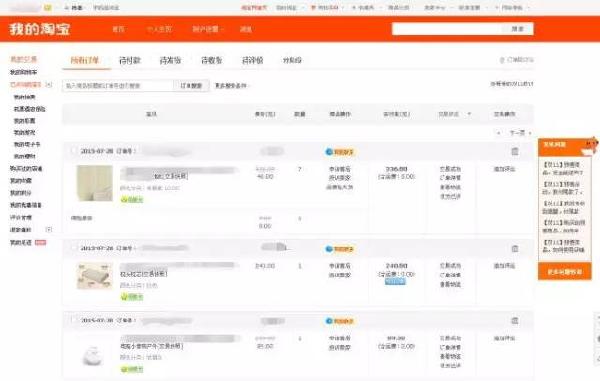Image resolution: width=600 pixels, height=381 pixels.
Task: Delete the 240.00 pillow order with trash icon
Action: 515,249
